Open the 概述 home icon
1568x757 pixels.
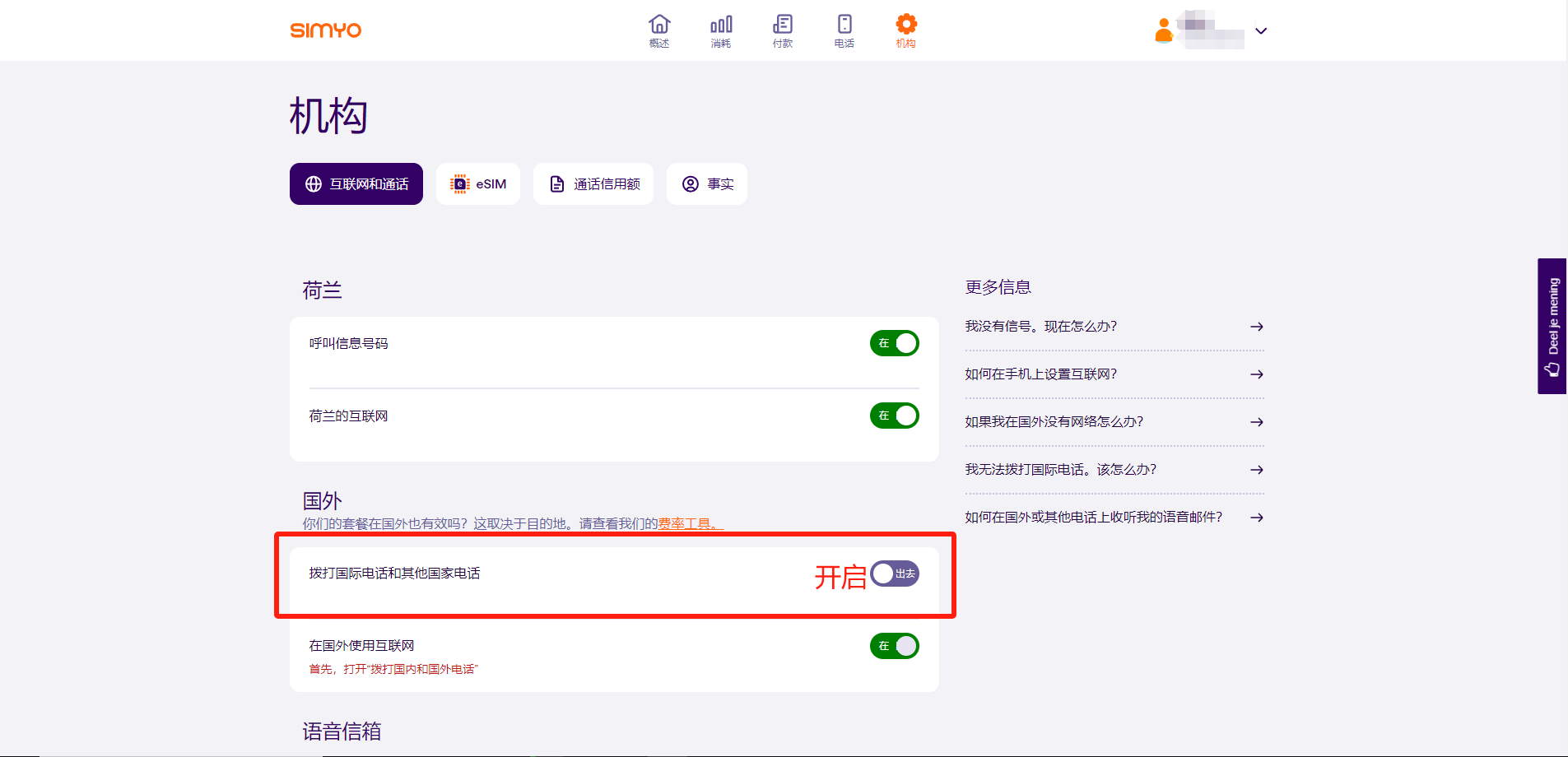click(x=659, y=30)
